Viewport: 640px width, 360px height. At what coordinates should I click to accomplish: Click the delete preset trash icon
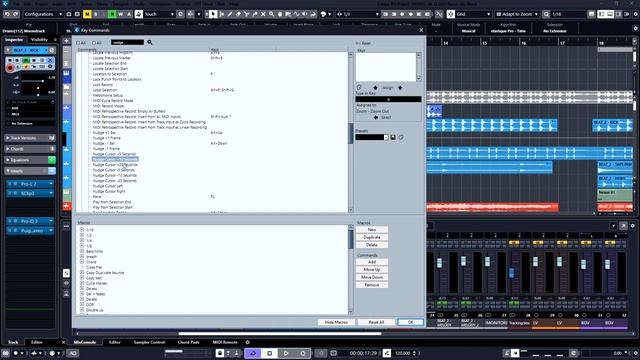401,138
